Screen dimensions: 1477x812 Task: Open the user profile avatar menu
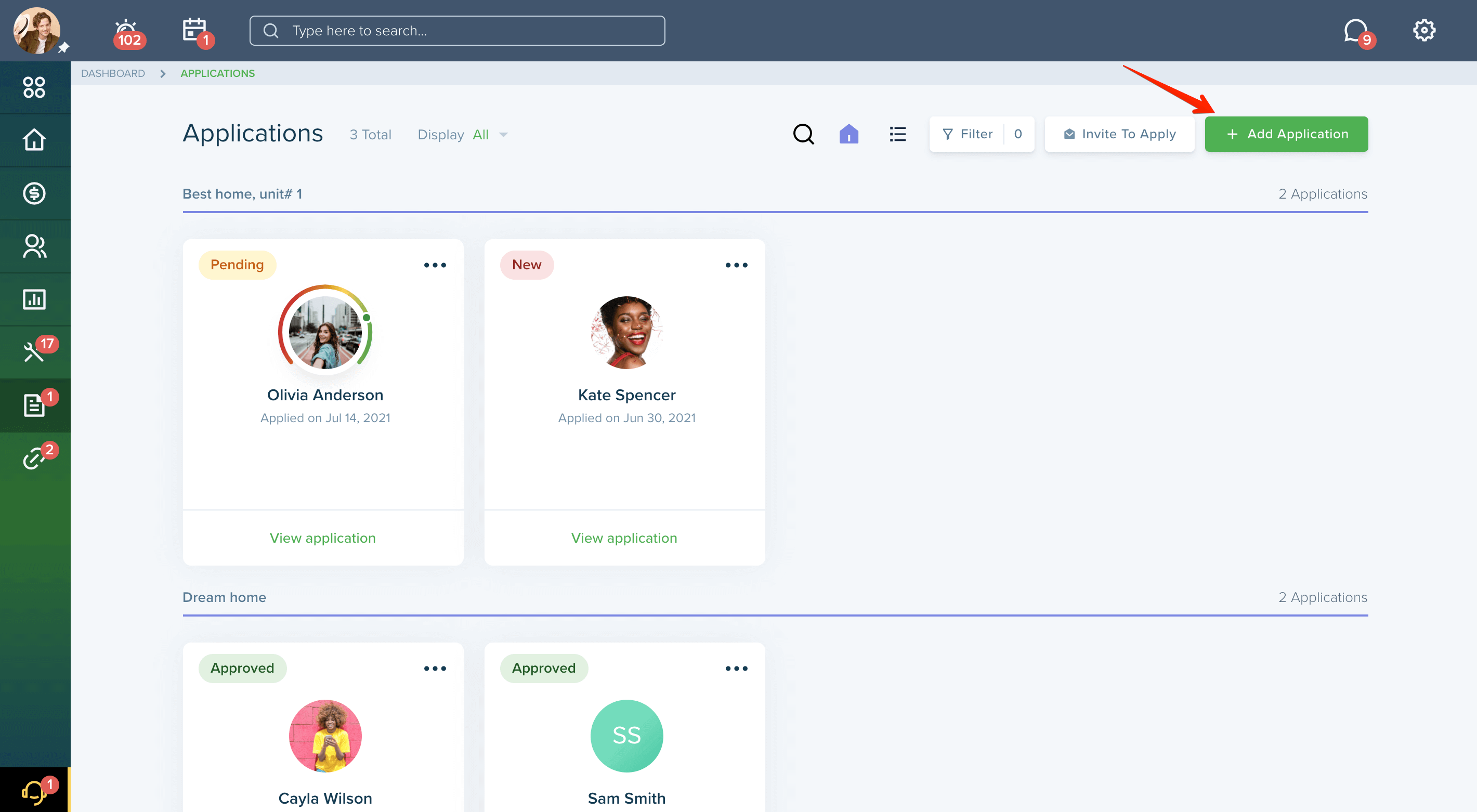tap(37, 30)
